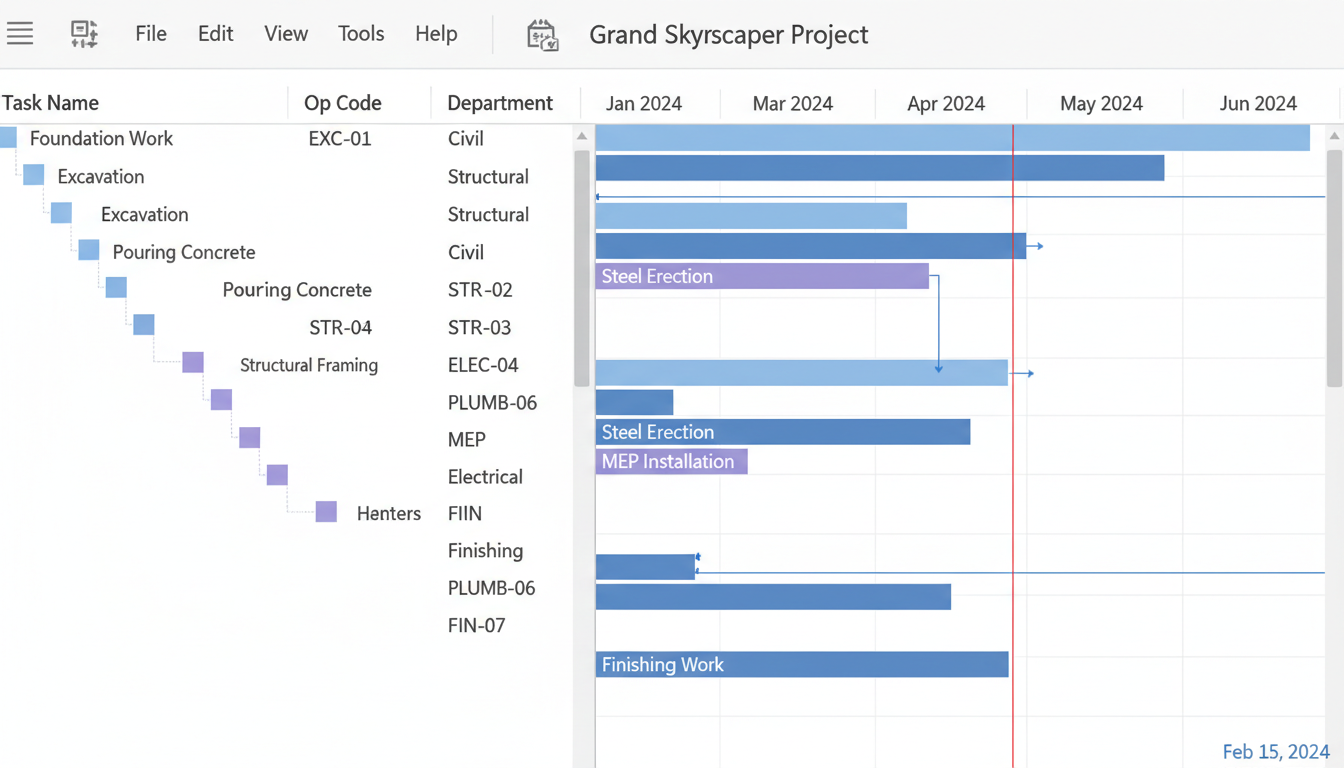Click the Finishing Work Gantt bar
1344x768 pixels.
[802, 664]
